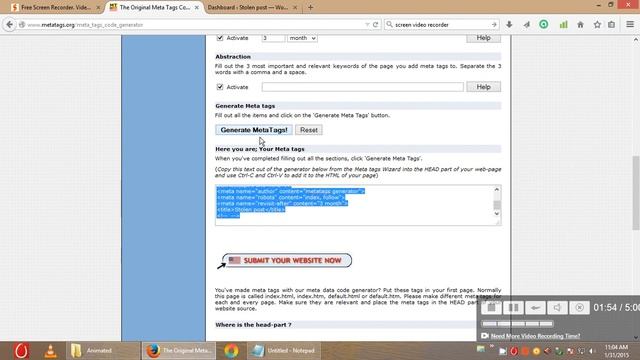Viewport: 640px width, 360px height.
Task: Open the network icon in system tray
Action: (x=581, y=351)
